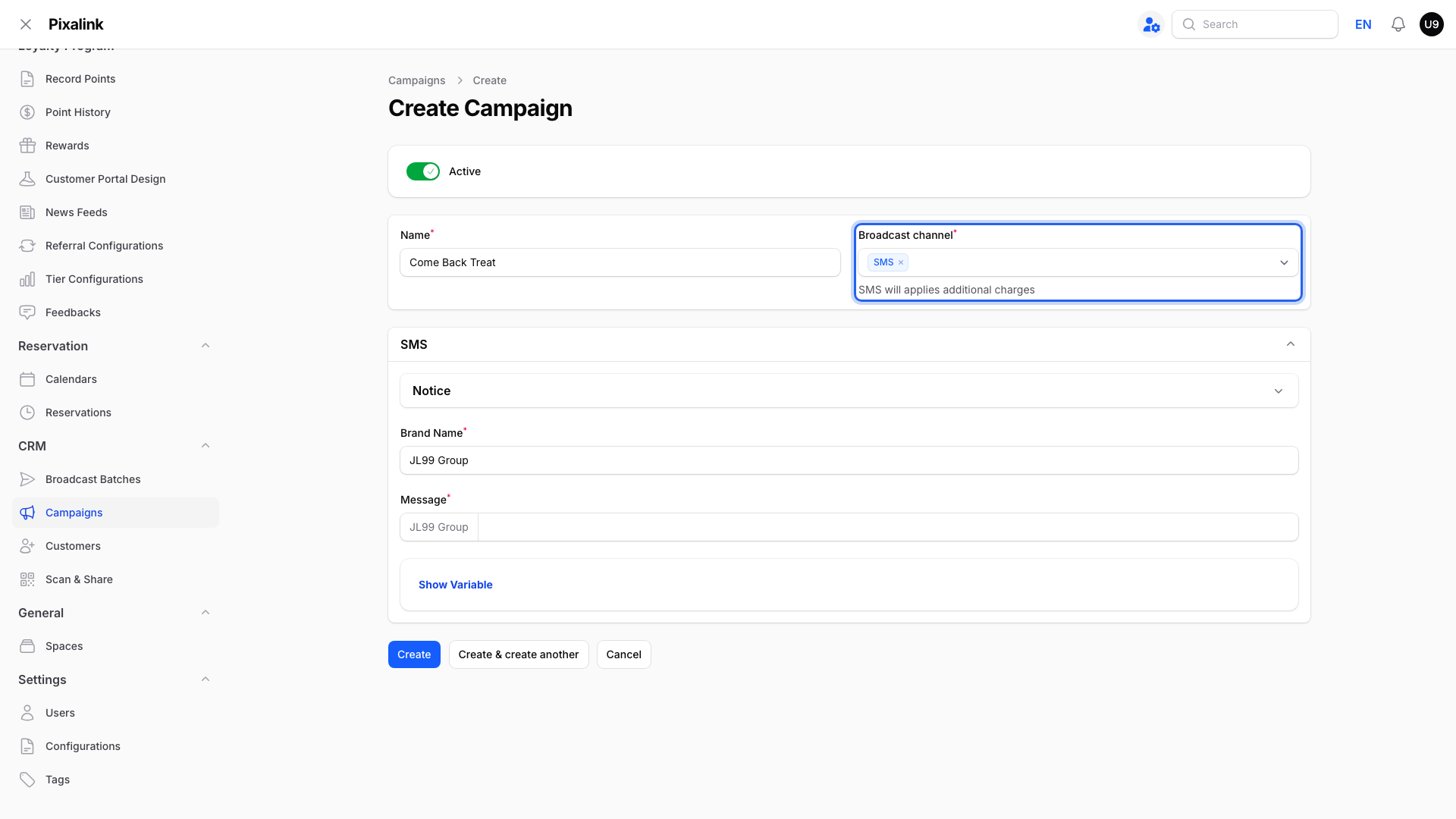Click the Customer Portal Design icon
Image resolution: width=1456 pixels, height=819 pixels.
[27, 179]
